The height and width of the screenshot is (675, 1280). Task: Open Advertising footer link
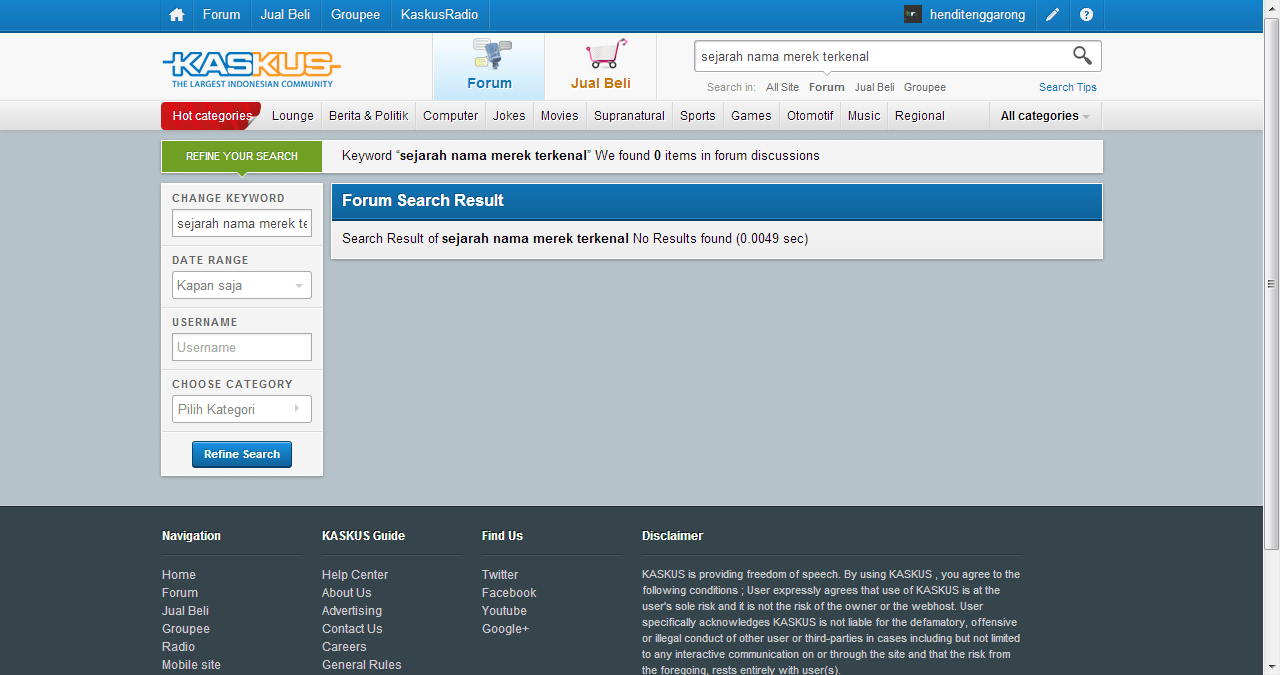[352, 611]
